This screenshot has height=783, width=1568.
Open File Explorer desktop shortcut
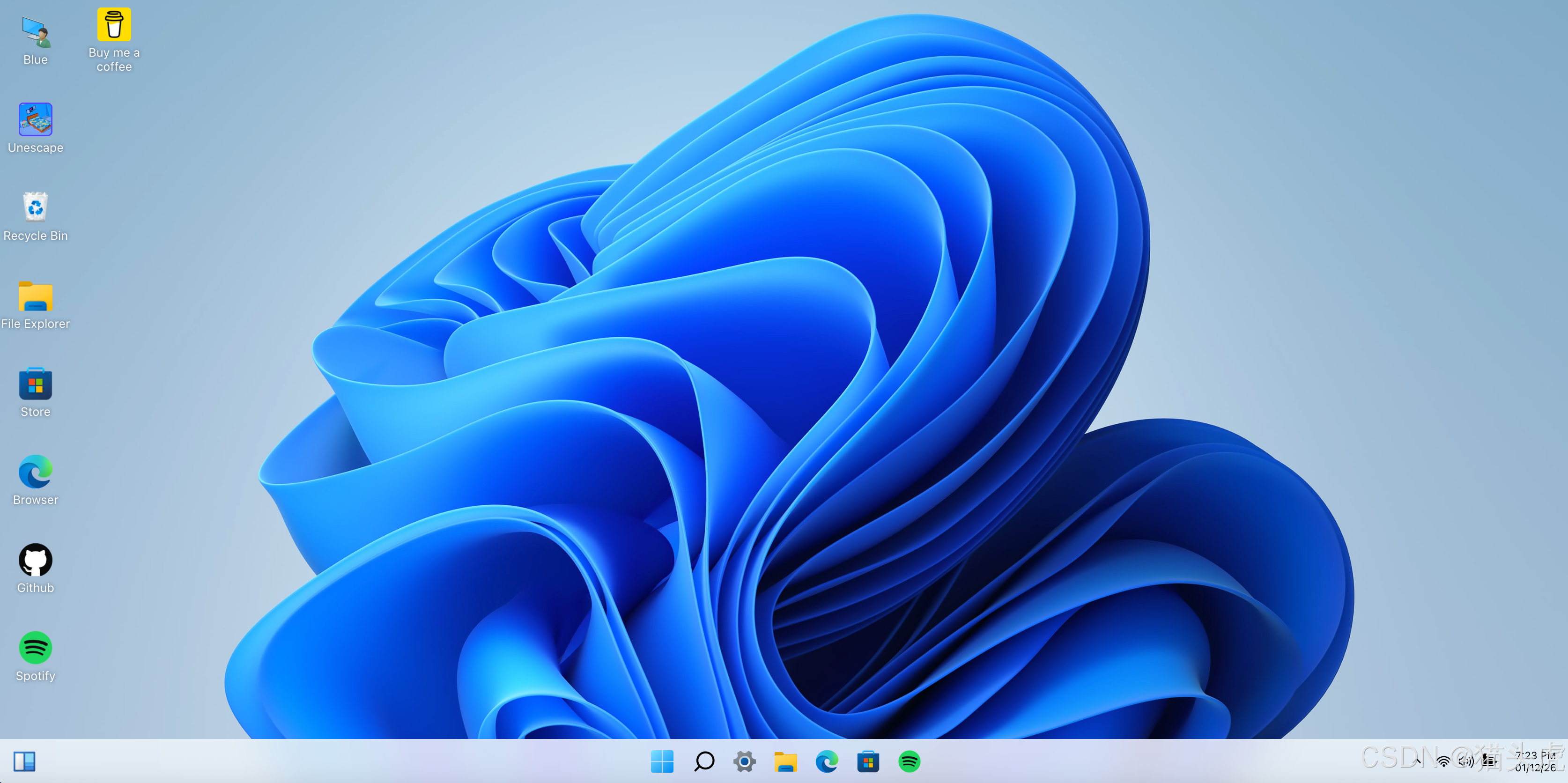pos(35,296)
